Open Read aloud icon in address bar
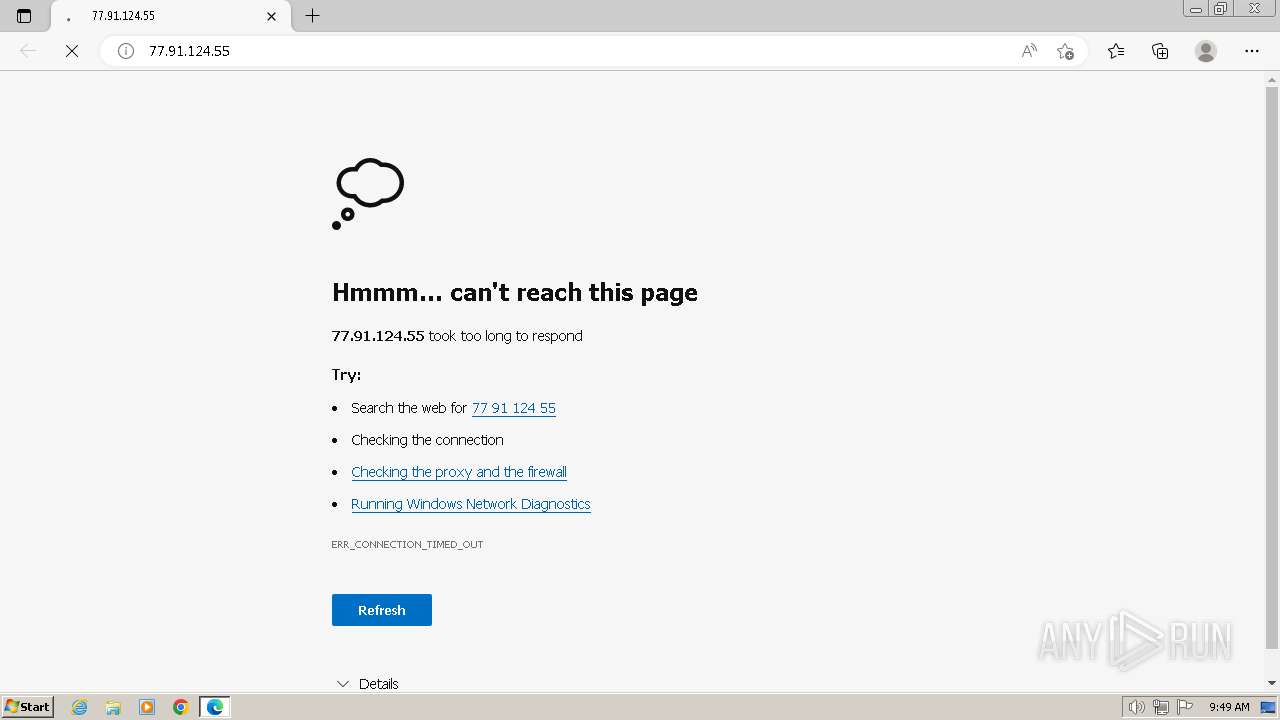 click(1029, 51)
